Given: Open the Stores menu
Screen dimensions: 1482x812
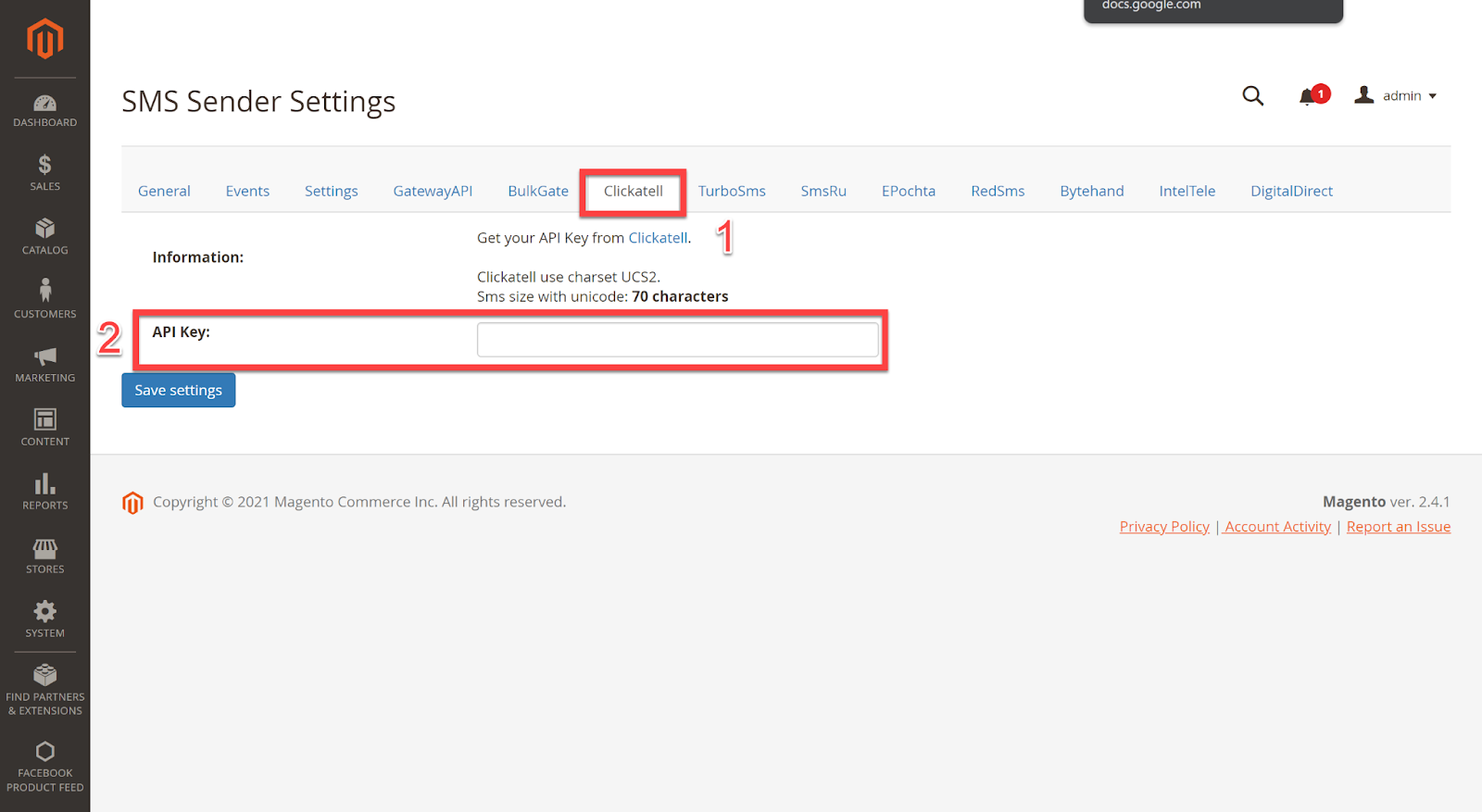Looking at the screenshot, I should click(44, 556).
